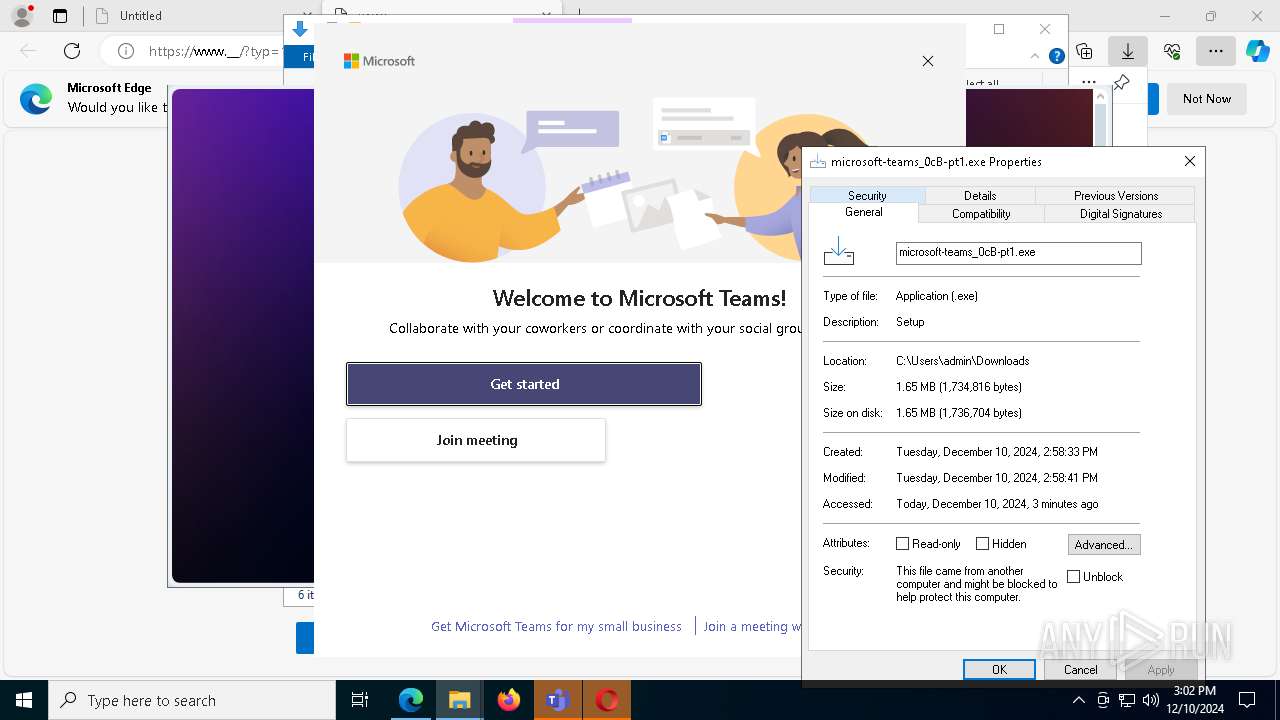Click Get started in Teams

click(x=524, y=384)
